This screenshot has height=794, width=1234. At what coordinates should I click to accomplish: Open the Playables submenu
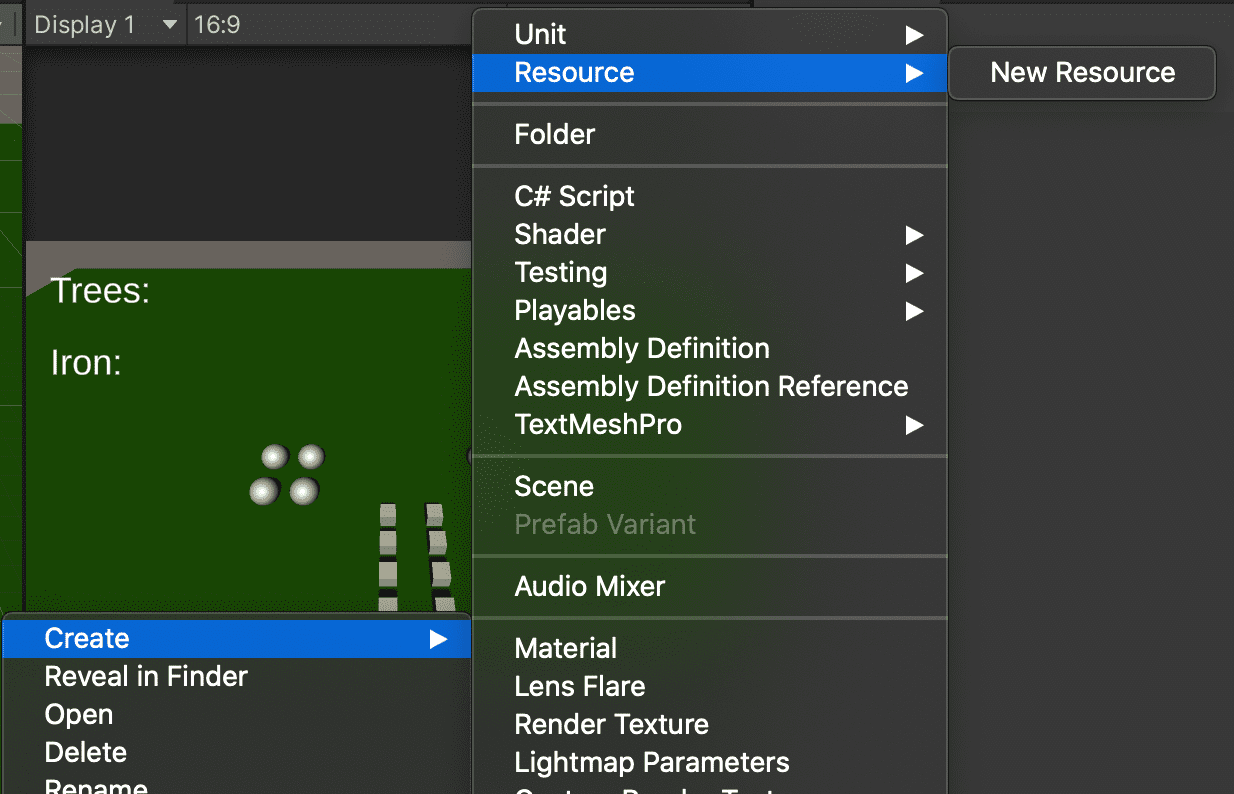(x=709, y=310)
